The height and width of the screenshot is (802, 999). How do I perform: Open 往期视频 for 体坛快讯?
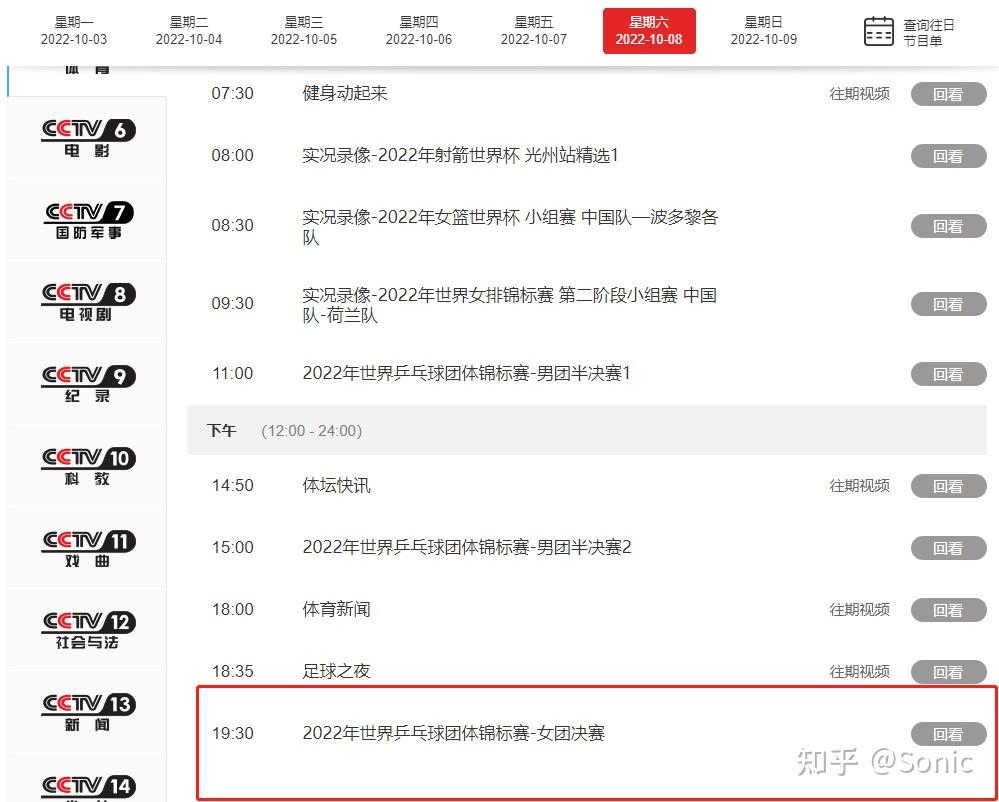pos(859,485)
